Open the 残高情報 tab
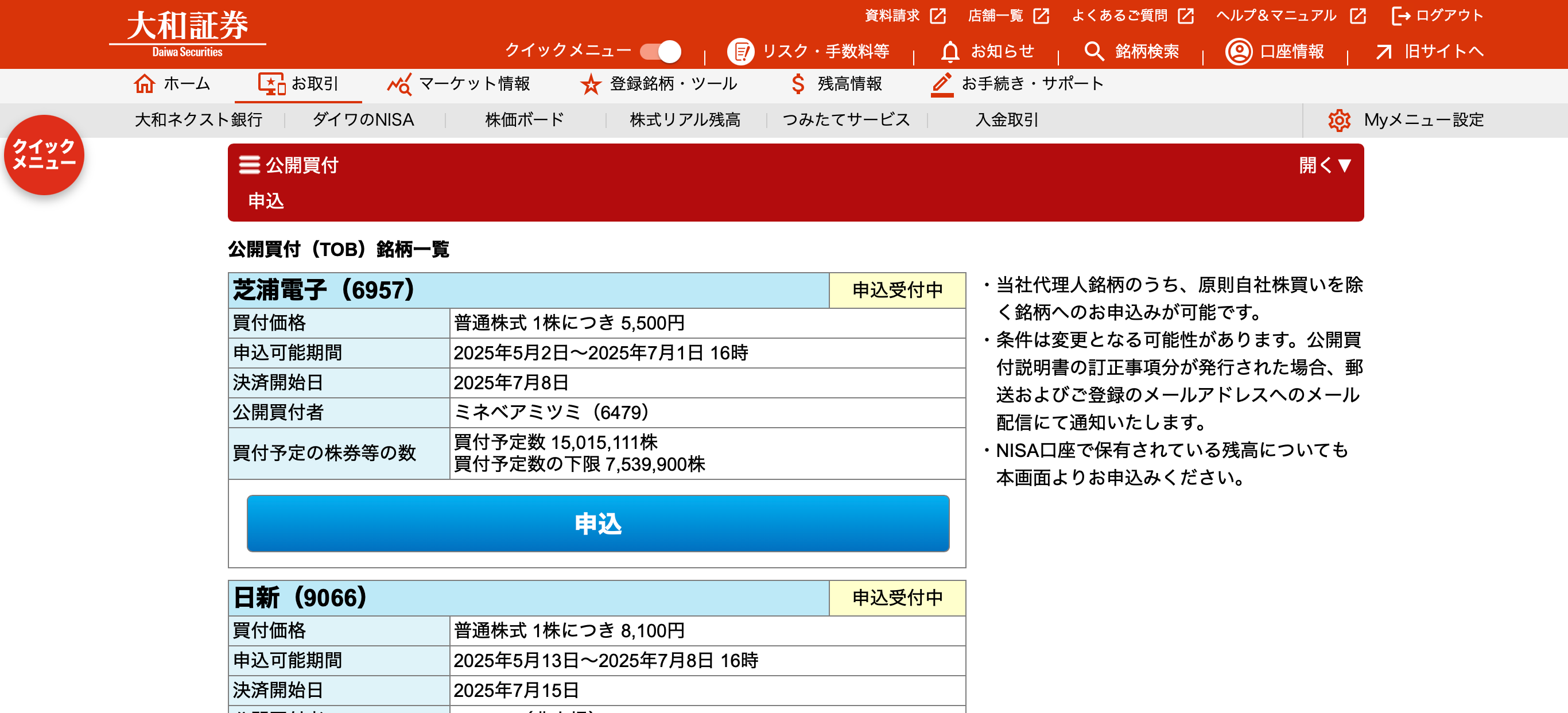Viewport: 1568px width, 713px height. tap(836, 84)
